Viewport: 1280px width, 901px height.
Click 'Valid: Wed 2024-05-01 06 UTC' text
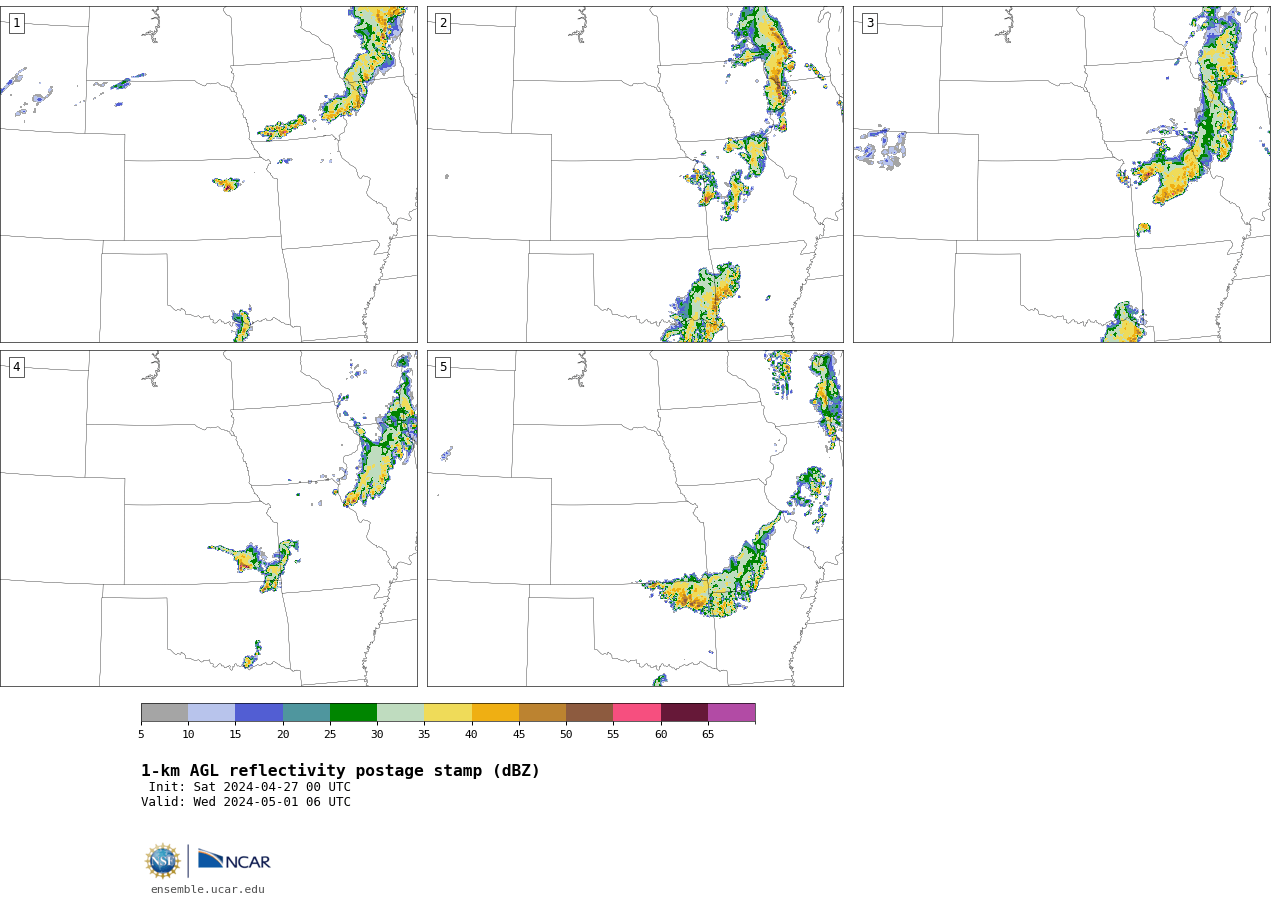click(x=246, y=802)
